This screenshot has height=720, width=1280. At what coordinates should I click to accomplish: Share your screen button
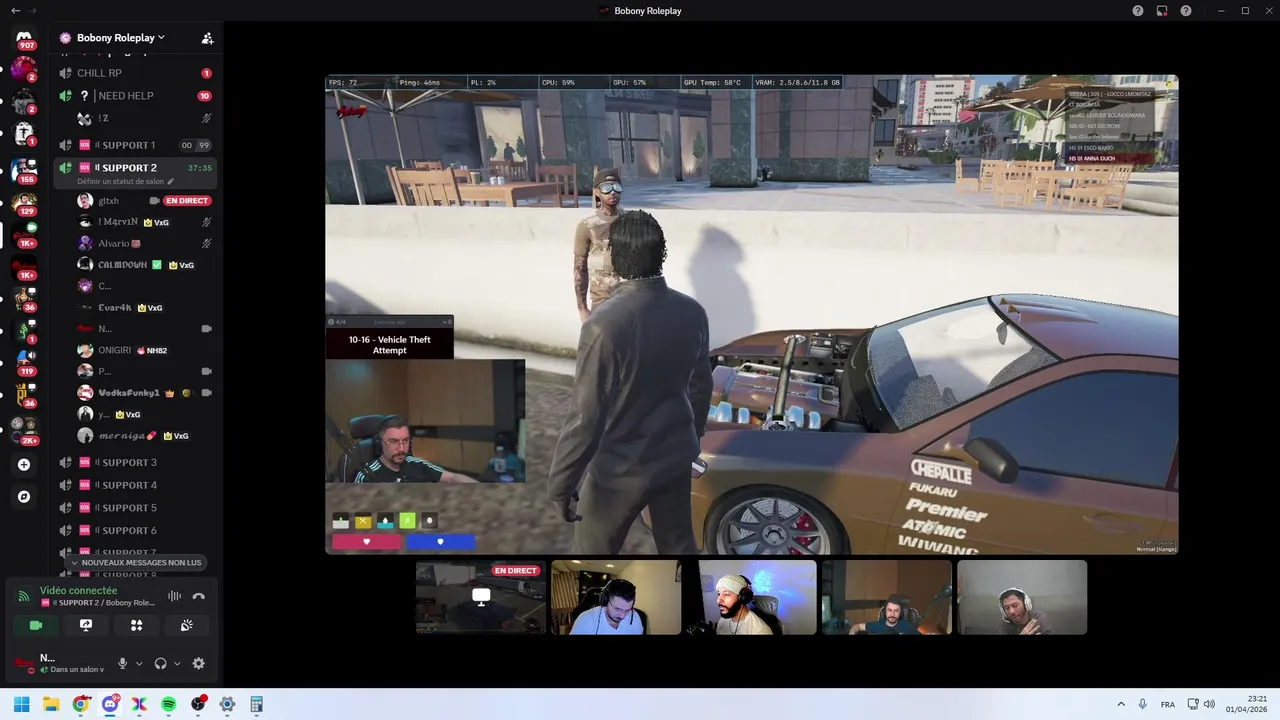pos(86,625)
